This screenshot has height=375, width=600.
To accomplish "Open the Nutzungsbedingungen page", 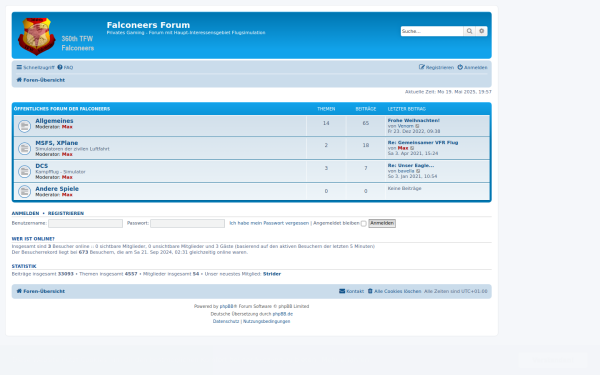I will coord(267,321).
